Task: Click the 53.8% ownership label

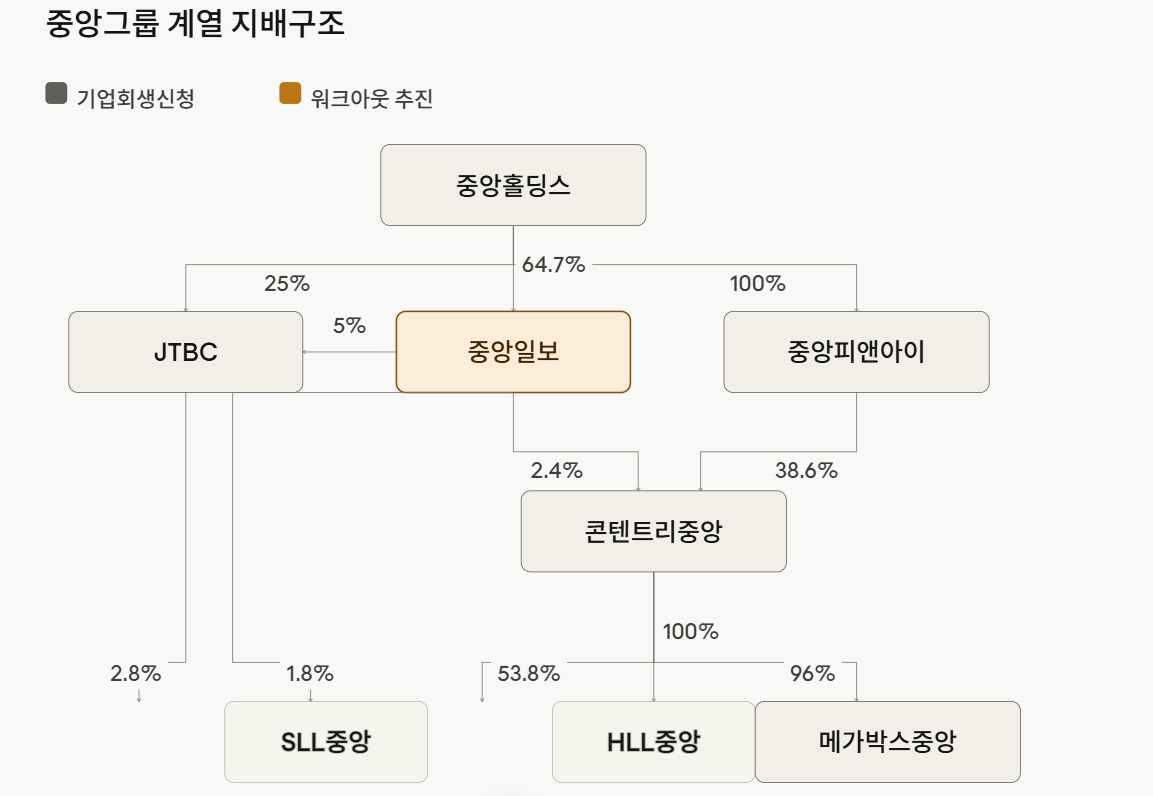Action: coord(529,673)
